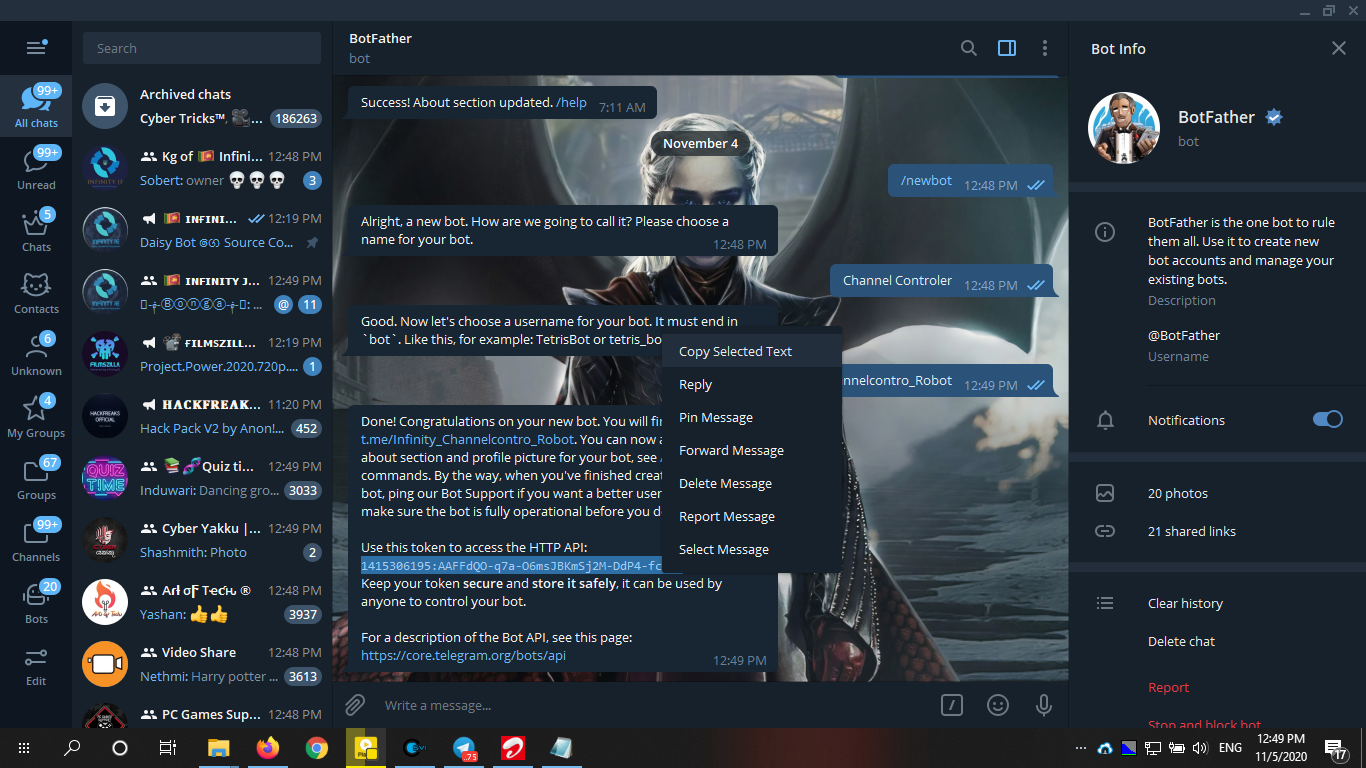The image size is (1366, 768).
Task: Open the Daisy Bot Source channel chat
Action: click(x=202, y=230)
